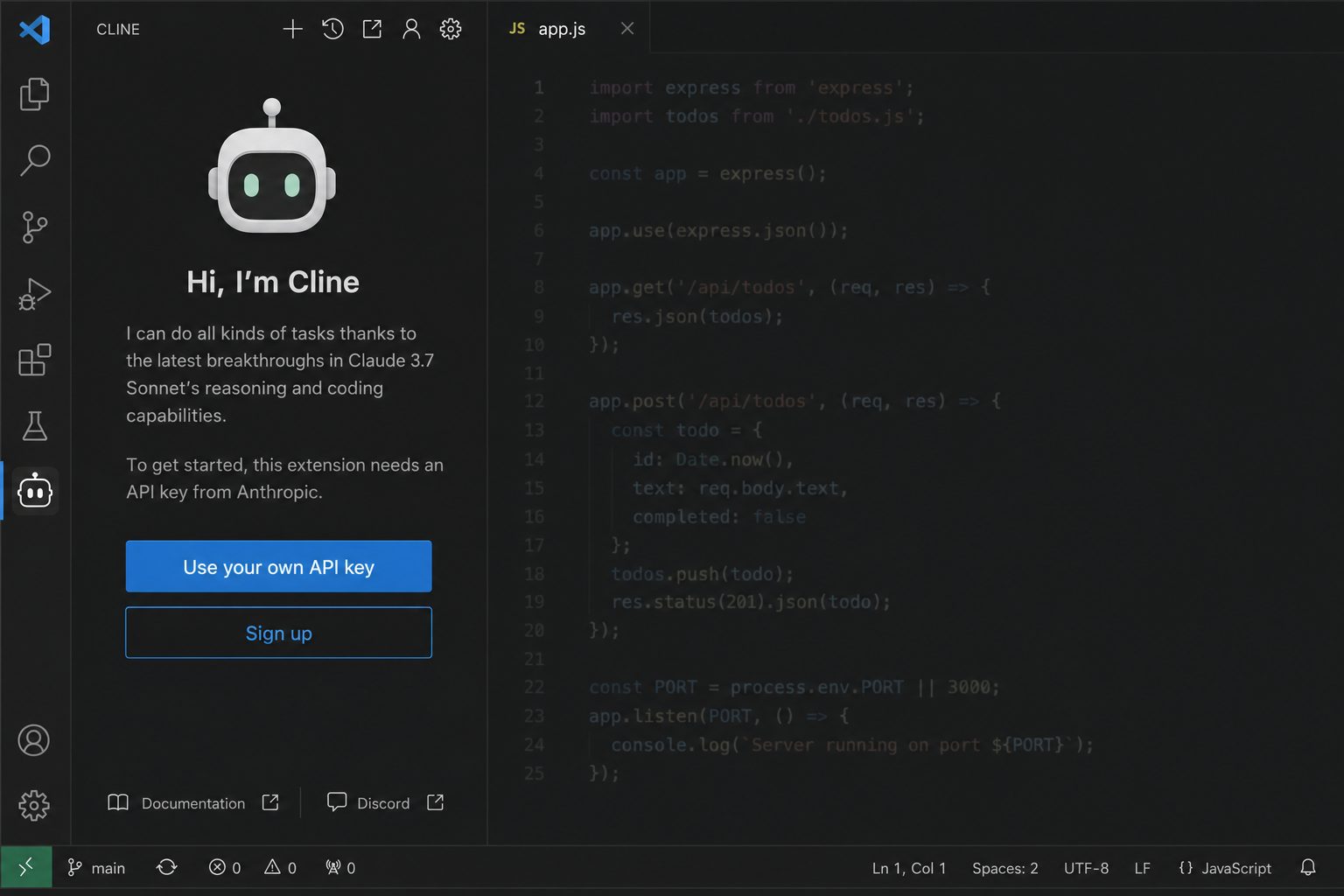Click the app.post('/api/todos') line
The height and width of the screenshot is (896, 1344).
click(795, 401)
